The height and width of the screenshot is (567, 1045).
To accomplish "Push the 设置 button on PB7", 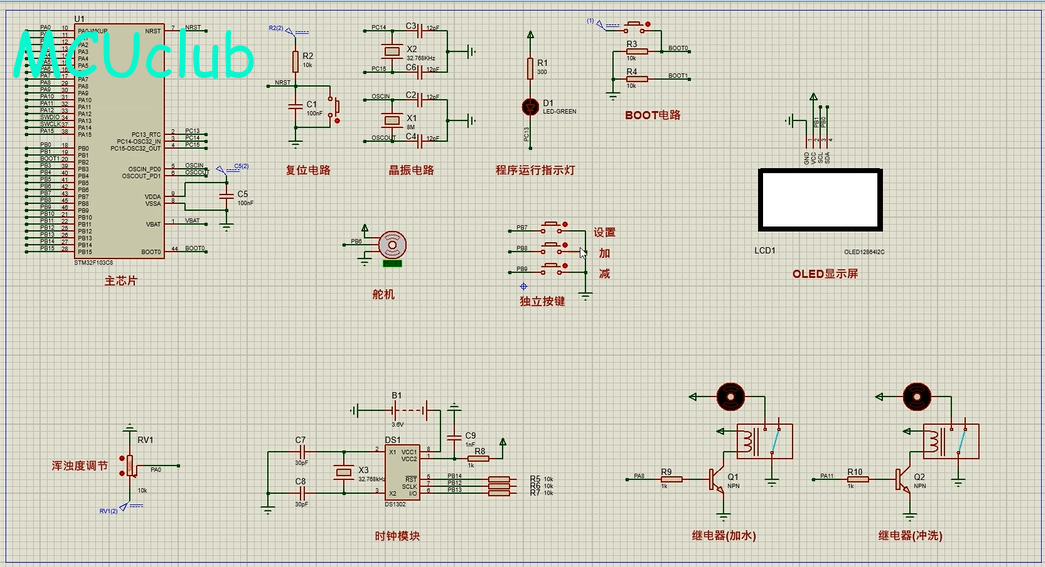I will coord(552,227).
